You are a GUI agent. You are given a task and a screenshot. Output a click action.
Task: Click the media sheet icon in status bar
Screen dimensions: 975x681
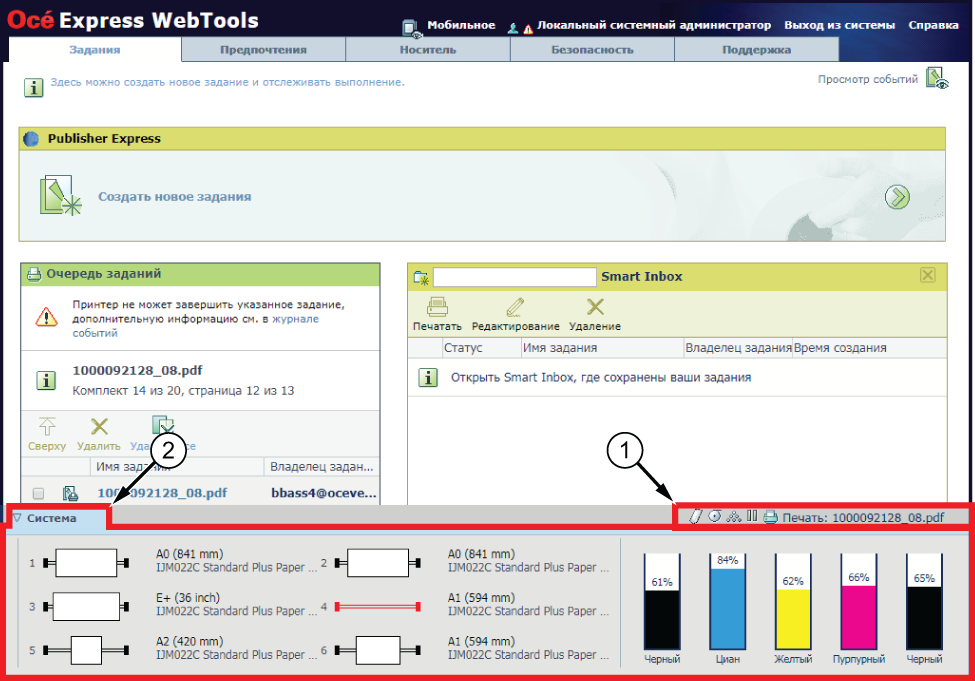click(x=696, y=516)
